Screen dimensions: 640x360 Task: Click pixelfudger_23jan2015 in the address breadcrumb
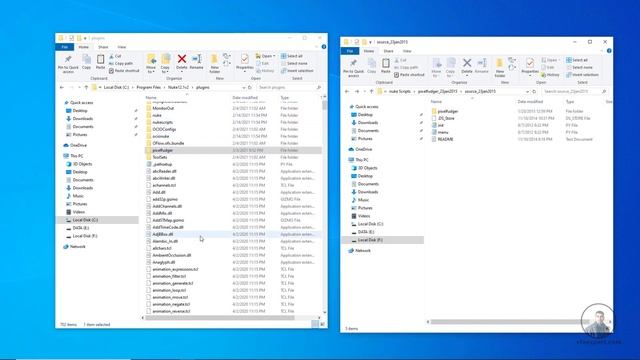(438, 91)
